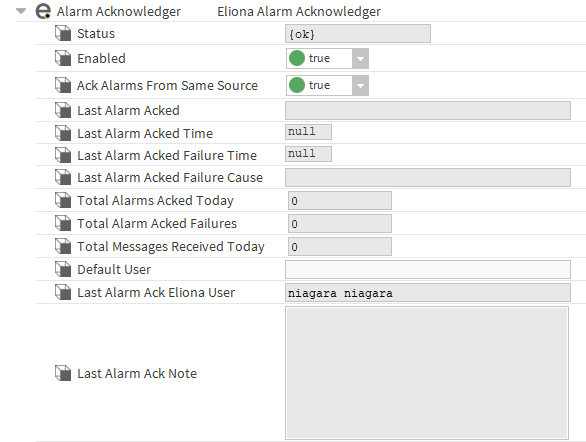Click cube icon beside Total Messages Received Today

pos(63,246)
